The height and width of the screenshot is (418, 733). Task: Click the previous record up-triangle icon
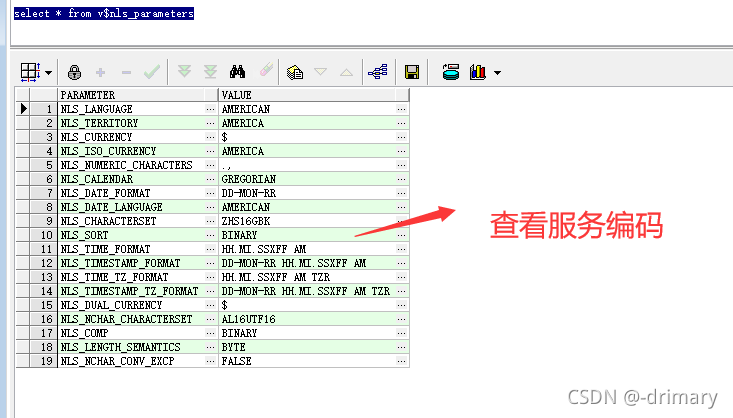(x=346, y=72)
